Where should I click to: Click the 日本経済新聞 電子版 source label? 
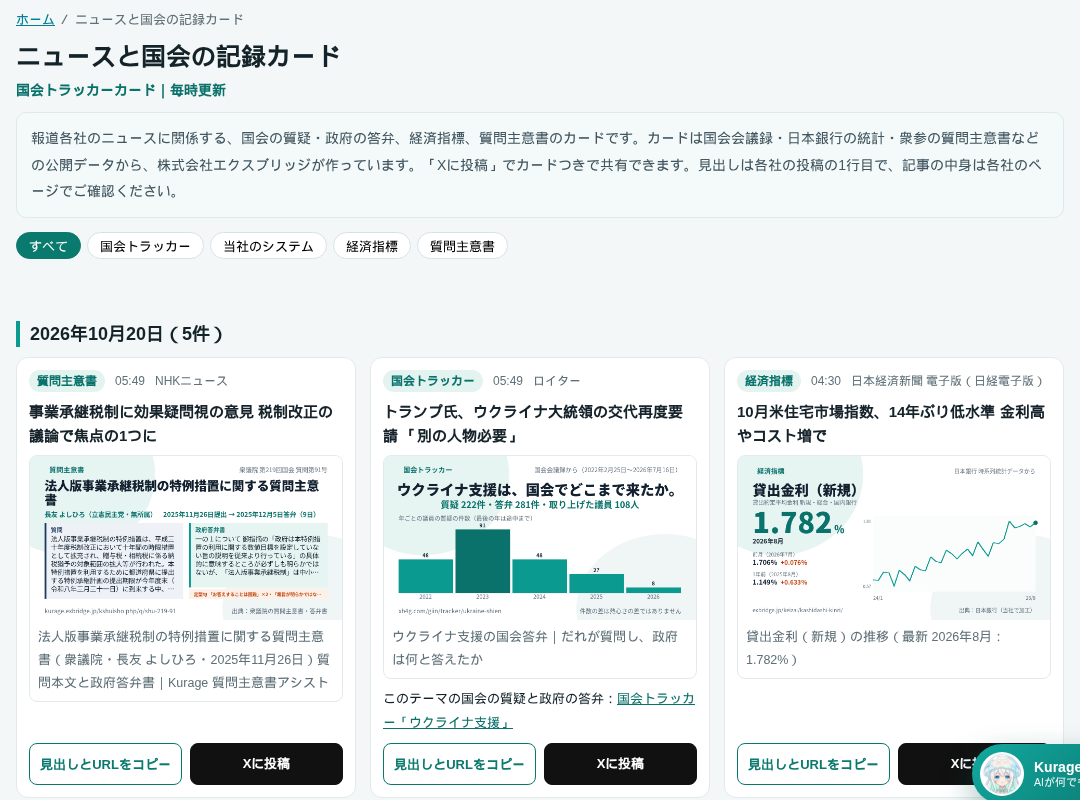(x=947, y=380)
